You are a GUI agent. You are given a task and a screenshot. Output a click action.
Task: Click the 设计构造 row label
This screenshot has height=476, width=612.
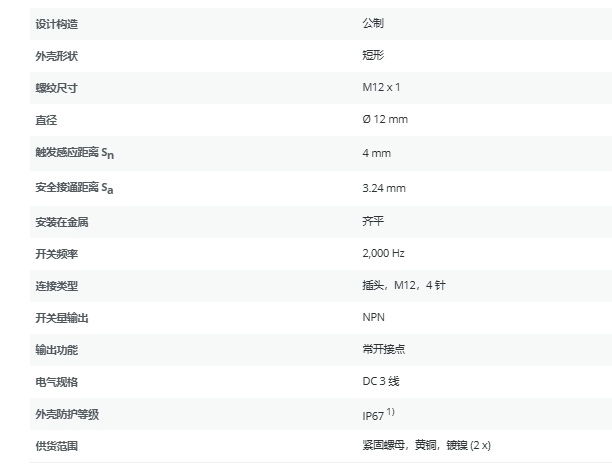coord(56,22)
